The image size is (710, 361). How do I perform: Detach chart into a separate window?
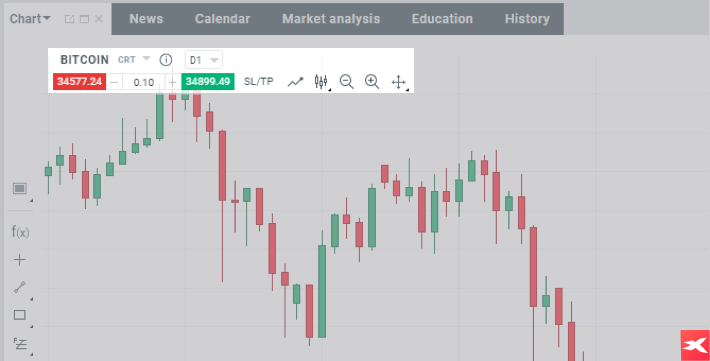click(69, 19)
